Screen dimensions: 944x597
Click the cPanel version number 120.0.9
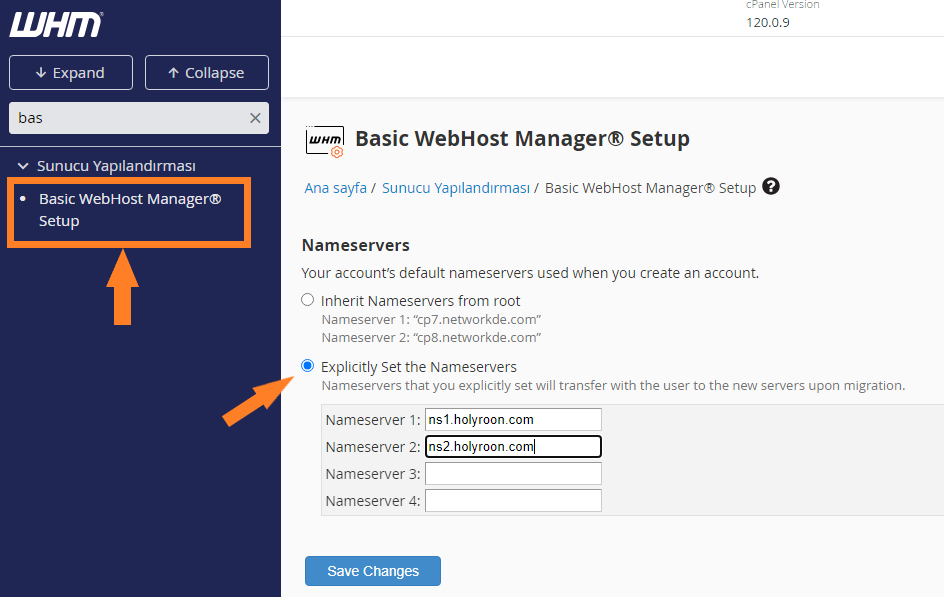tap(768, 23)
